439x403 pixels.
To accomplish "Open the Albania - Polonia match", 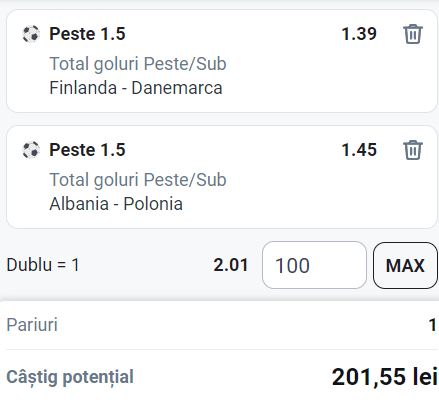I will [x=116, y=204].
